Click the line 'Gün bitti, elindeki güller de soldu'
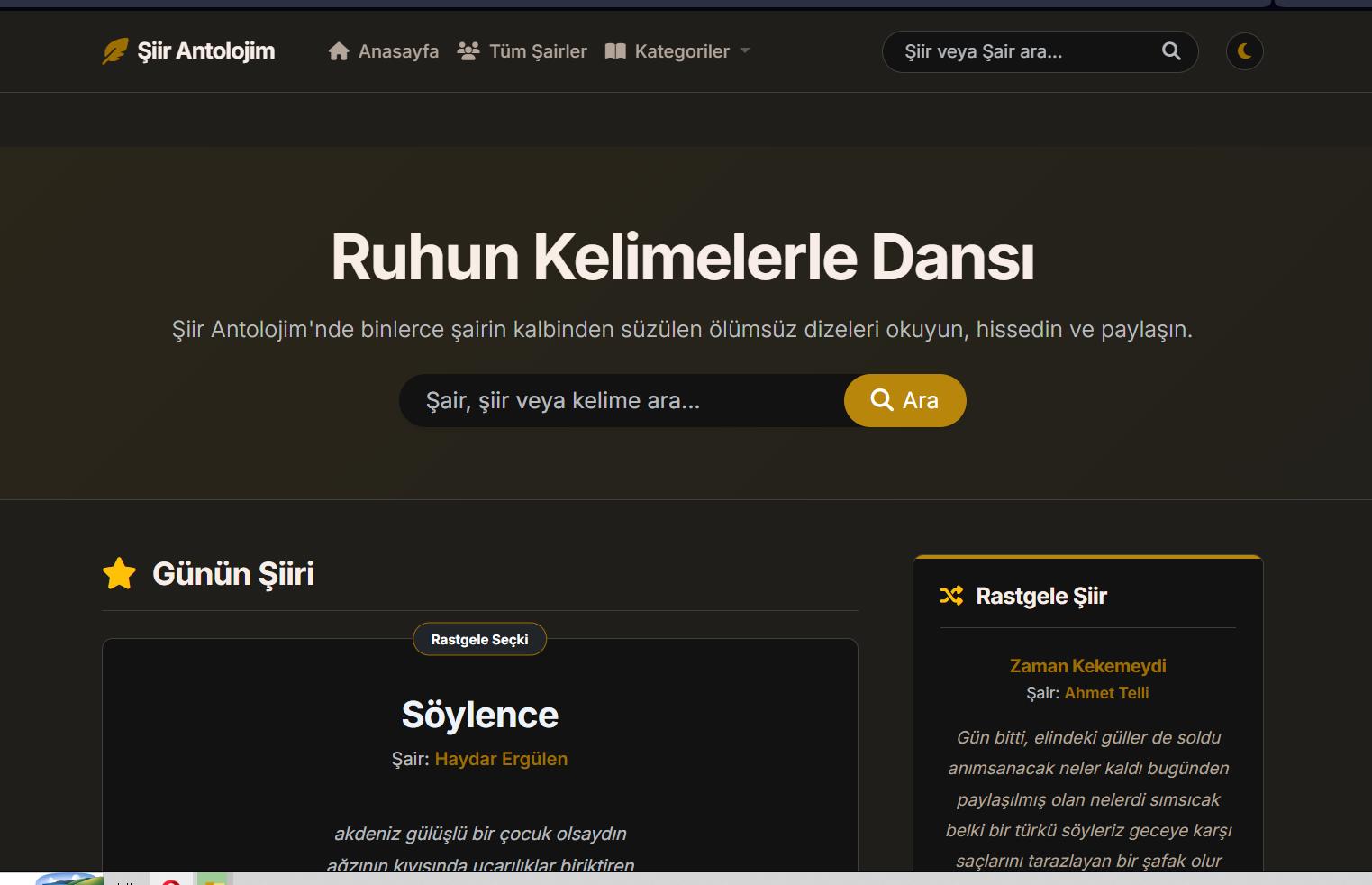Viewport: 1372px width, 885px height. (x=1088, y=737)
